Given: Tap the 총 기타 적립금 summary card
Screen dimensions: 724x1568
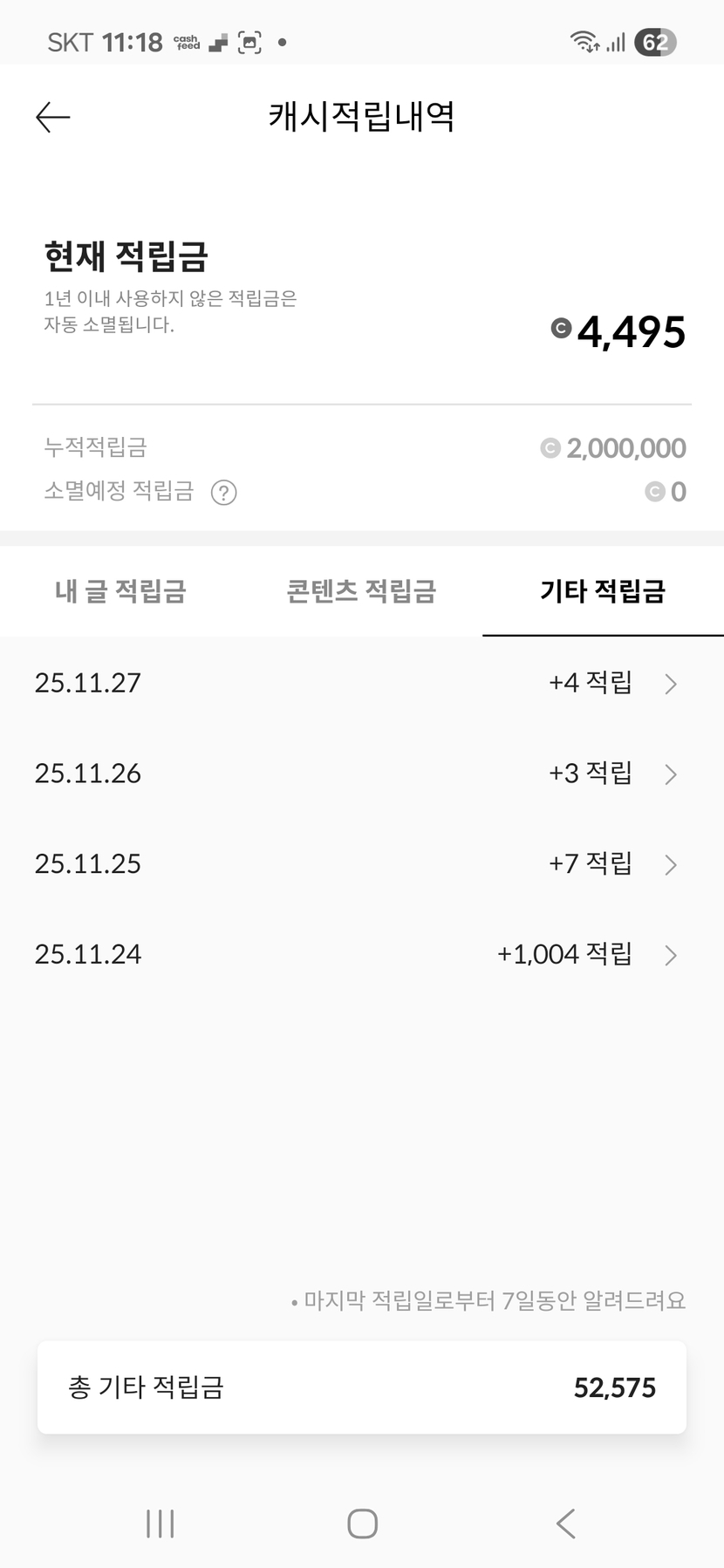Looking at the screenshot, I should [361, 1387].
